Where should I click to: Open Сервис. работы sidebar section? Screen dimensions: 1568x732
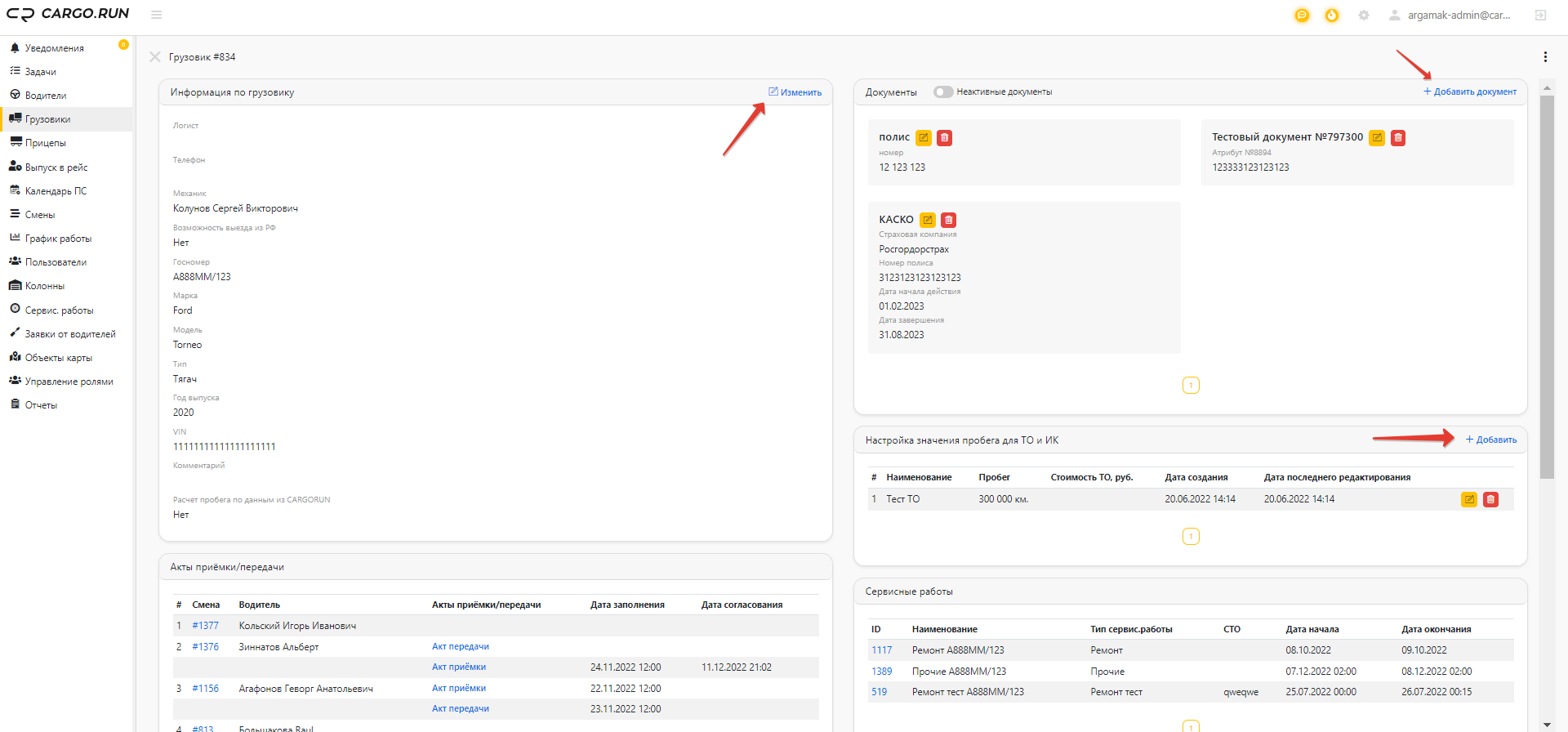click(x=59, y=310)
